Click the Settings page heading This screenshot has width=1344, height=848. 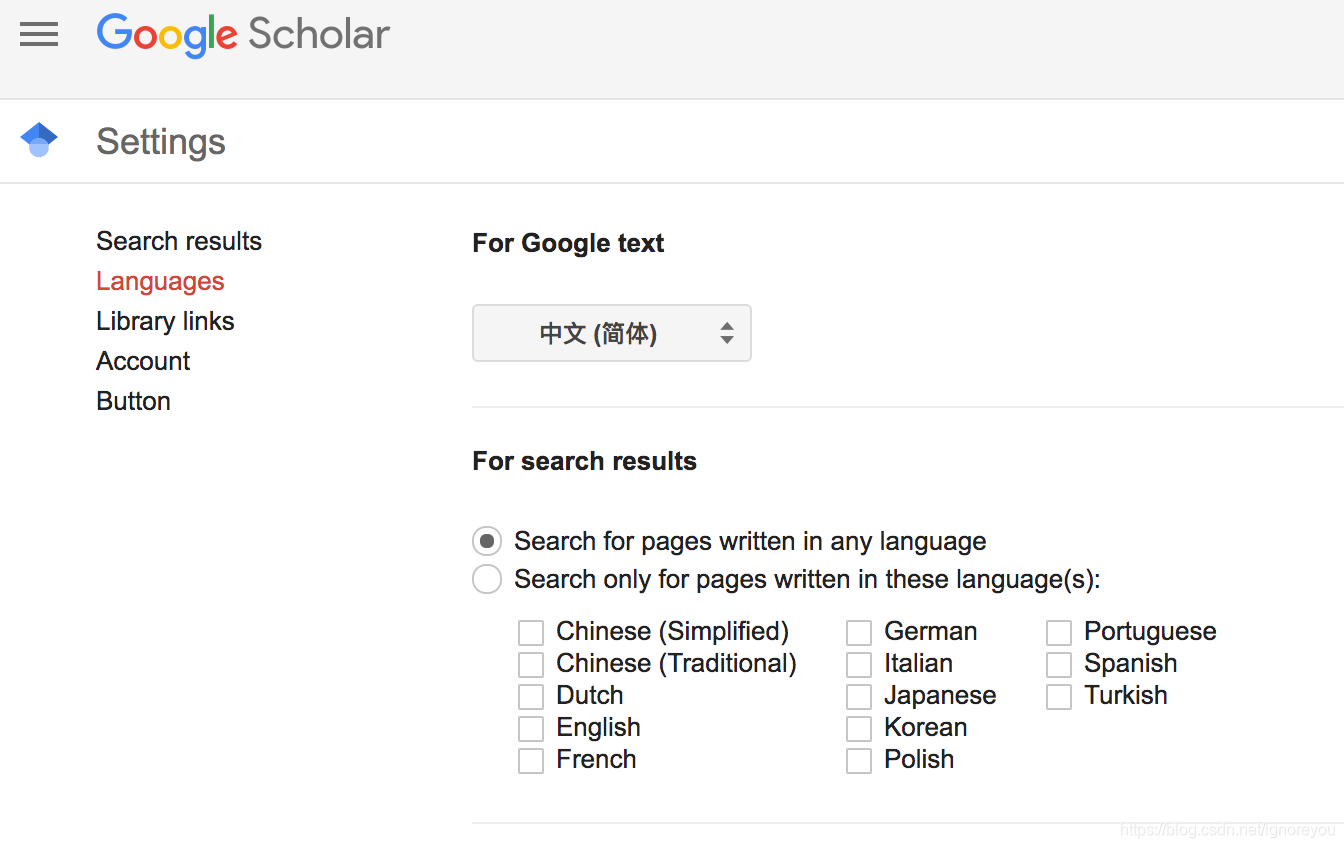click(160, 141)
